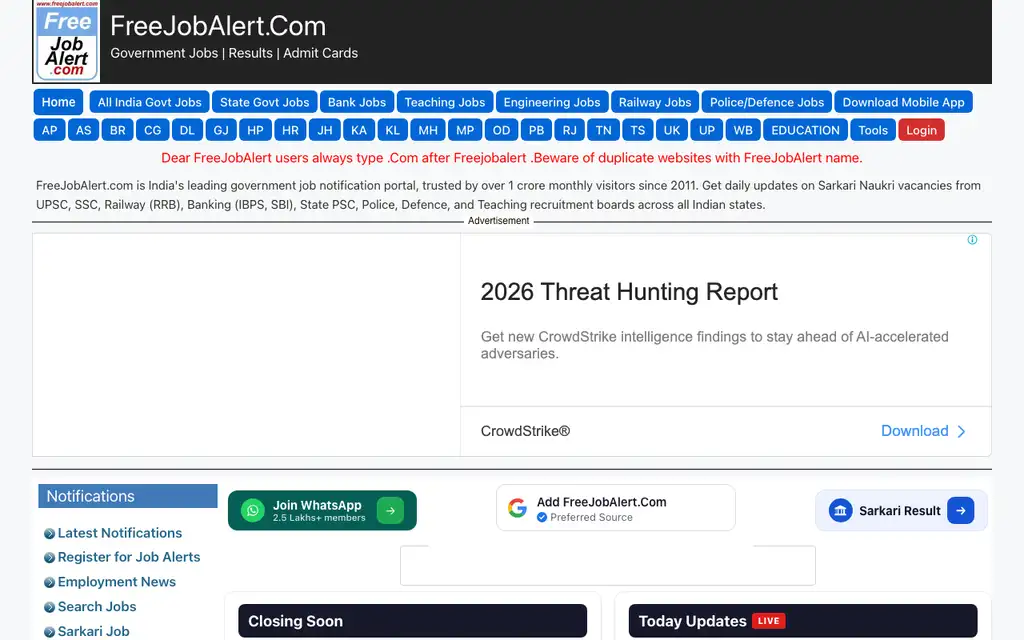The image size is (1024, 640).
Task: Select the JH state button
Action: pyautogui.click(x=325, y=130)
